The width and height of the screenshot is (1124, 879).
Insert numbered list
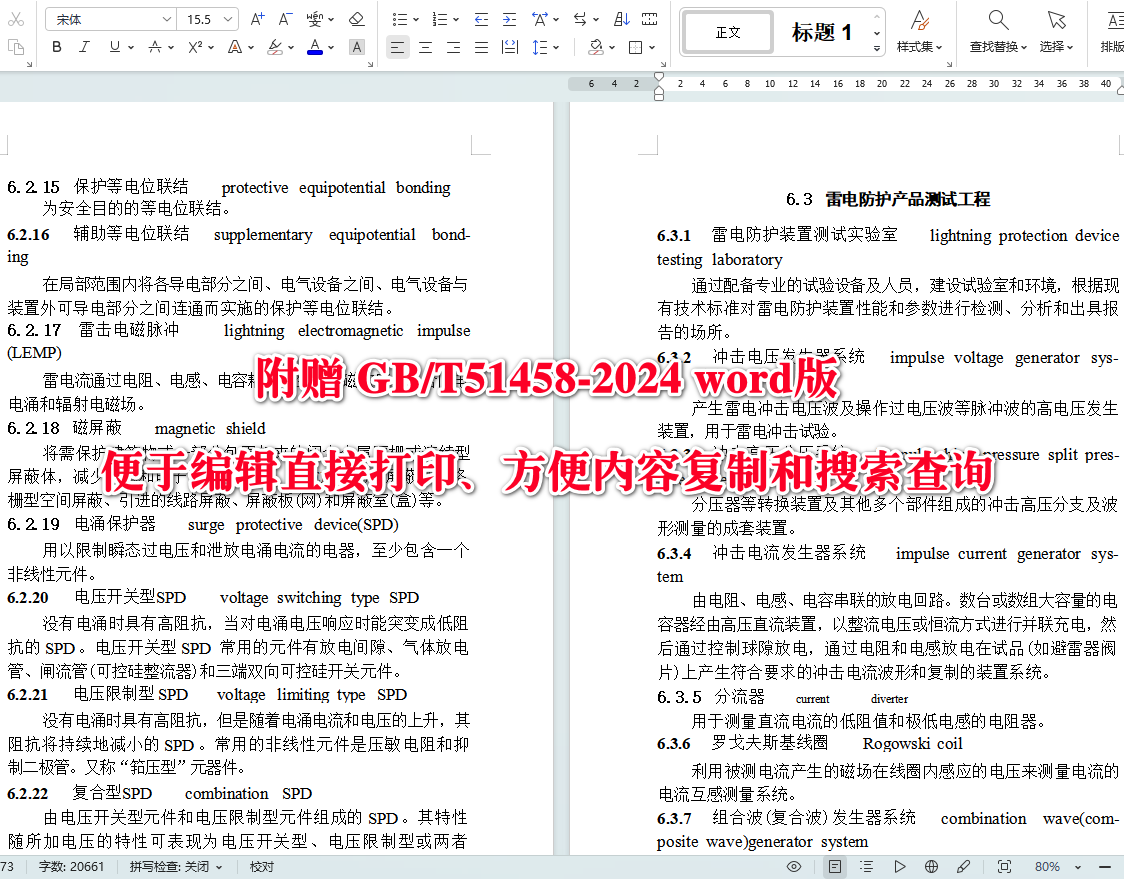440,19
